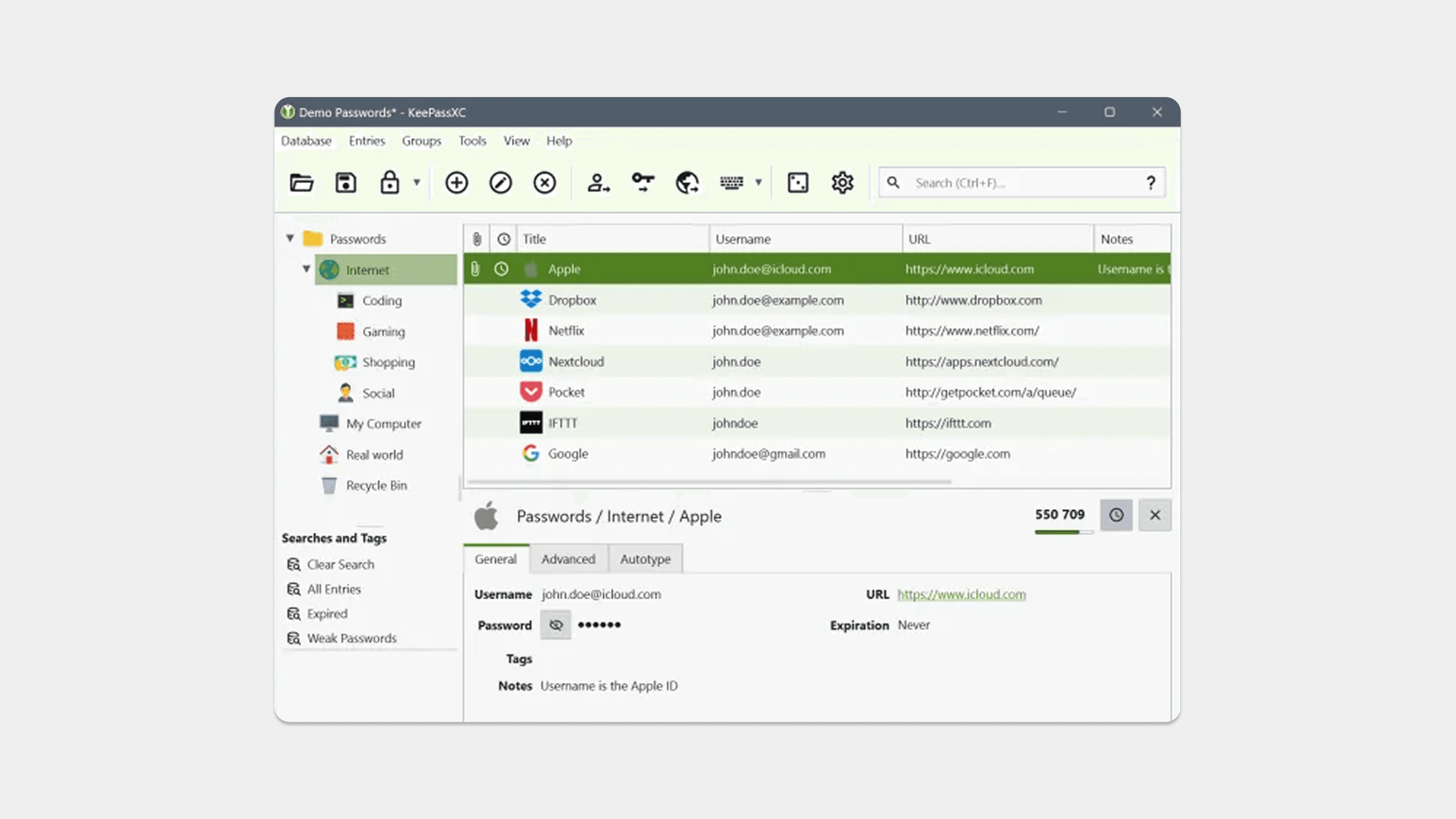
Task: Click the TOTP code 550 709
Action: click(1060, 515)
